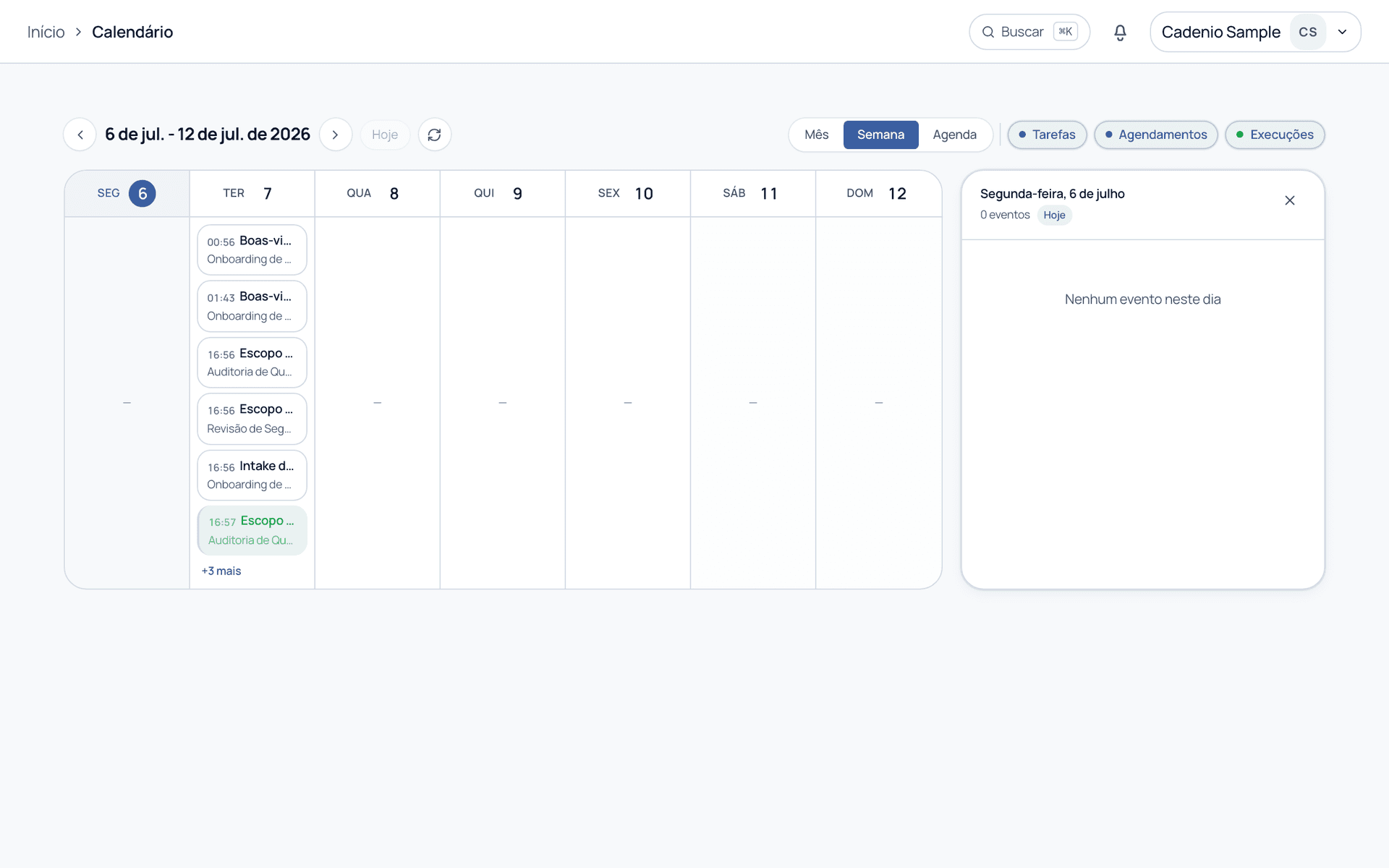Go to the previous week arrow

pyautogui.click(x=80, y=135)
